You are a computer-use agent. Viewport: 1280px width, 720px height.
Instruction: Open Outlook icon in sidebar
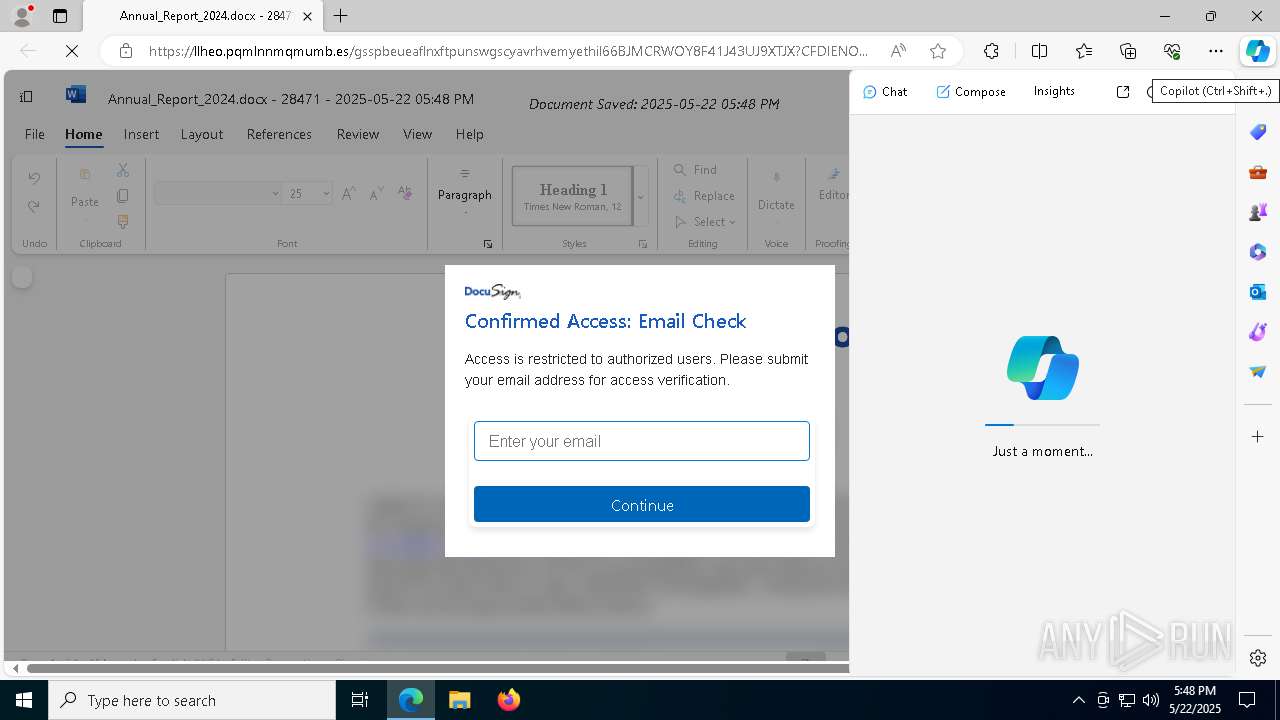[1258, 292]
